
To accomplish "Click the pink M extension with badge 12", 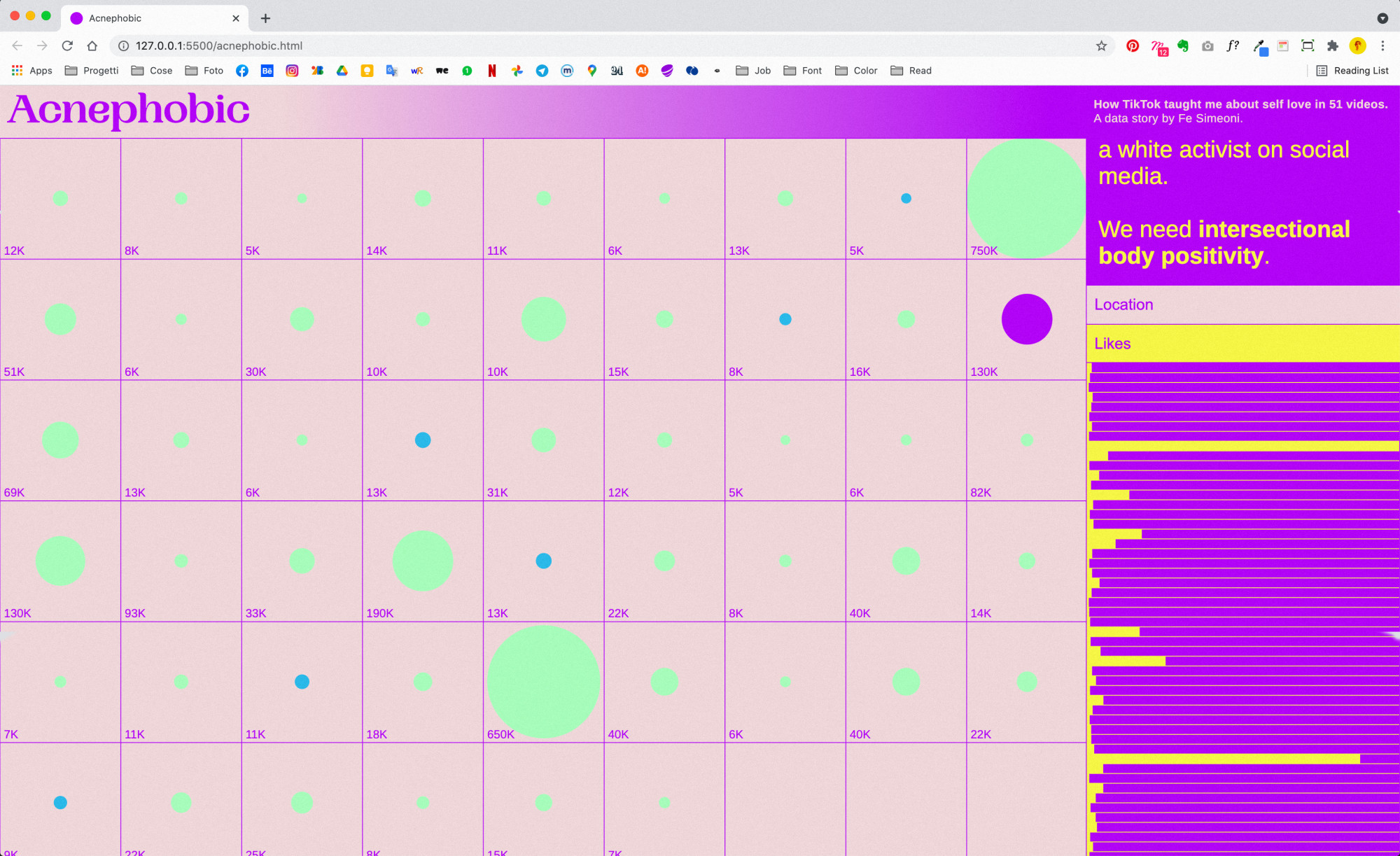I will pos(1158,47).
